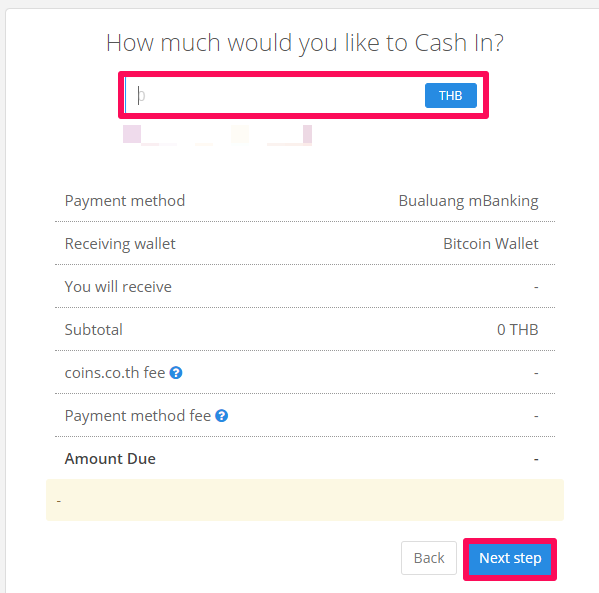The width and height of the screenshot is (599, 593).
Task: Select the Bitcoin Wallet receiving wallet value
Action: [491, 243]
